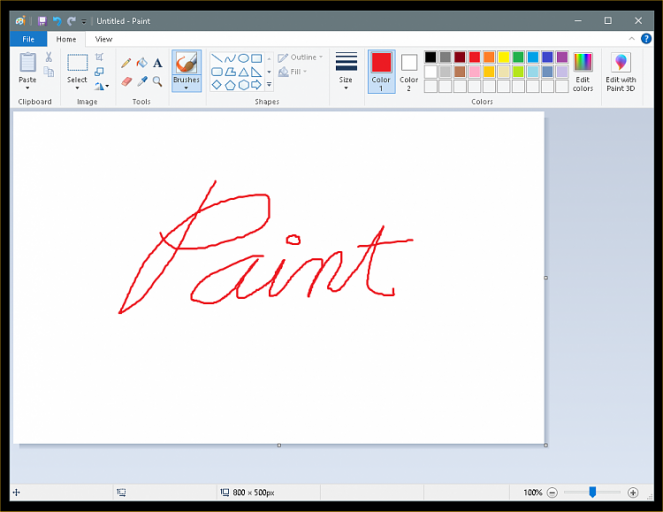This screenshot has height=512, width=663.
Task: Open the shape Fill dropdown
Action: 293,71
